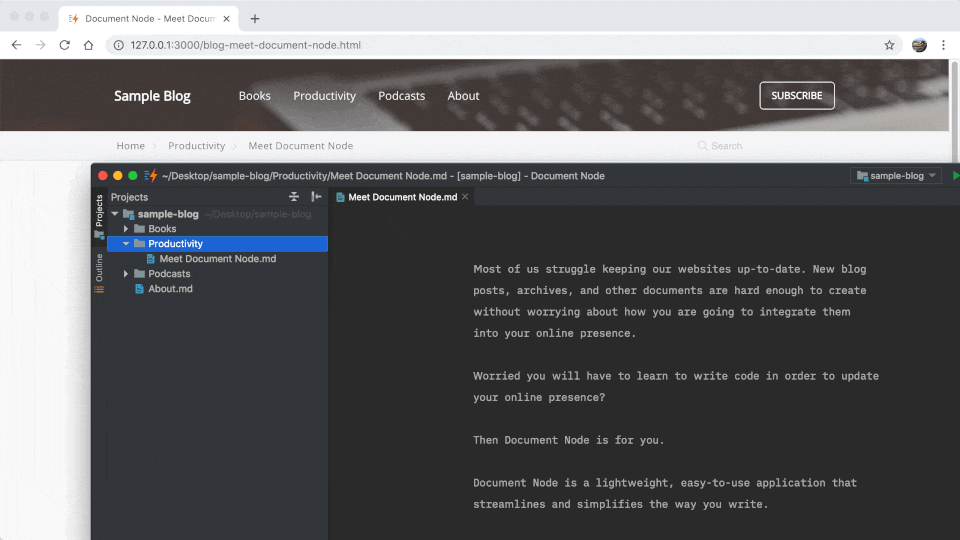The width and height of the screenshot is (960, 540).
Task: View site information icon in address bar
Action: [x=119, y=45]
